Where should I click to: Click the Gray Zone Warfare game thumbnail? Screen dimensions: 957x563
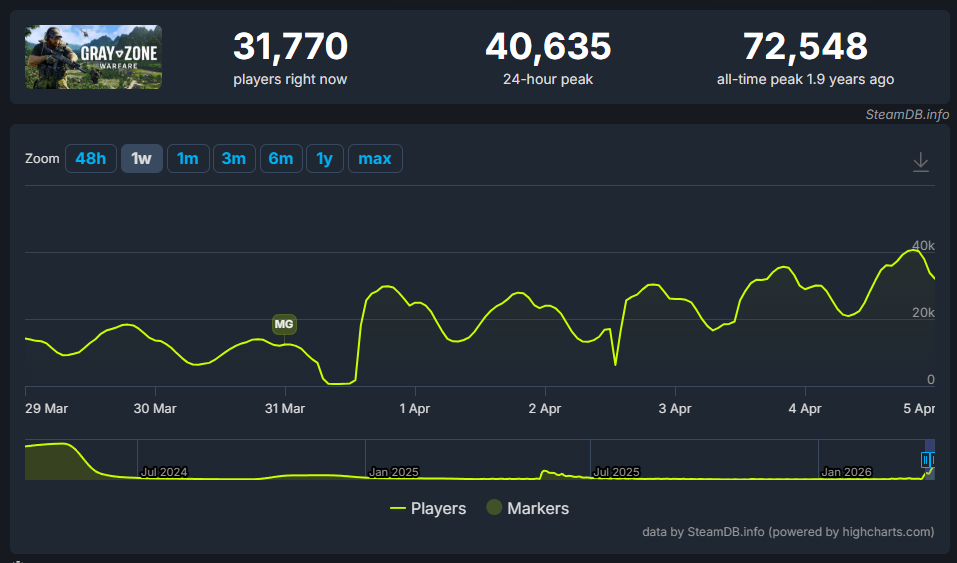pyautogui.click(x=93, y=57)
